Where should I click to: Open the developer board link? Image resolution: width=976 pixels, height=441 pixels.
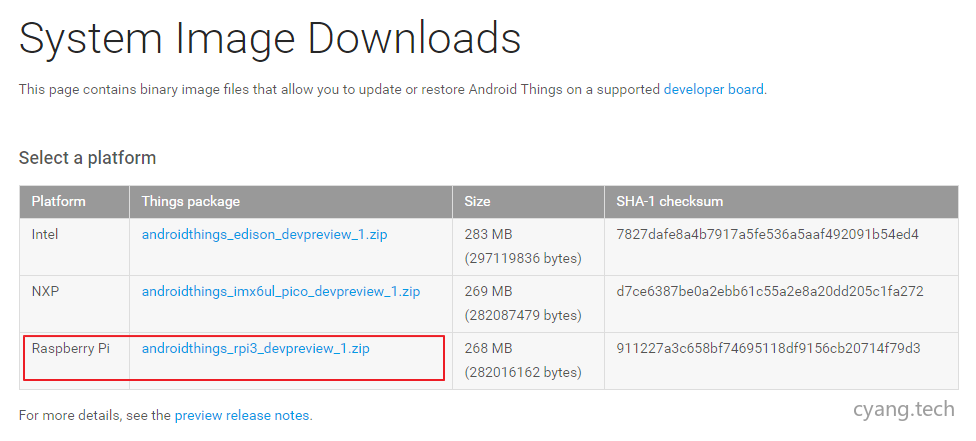point(713,89)
